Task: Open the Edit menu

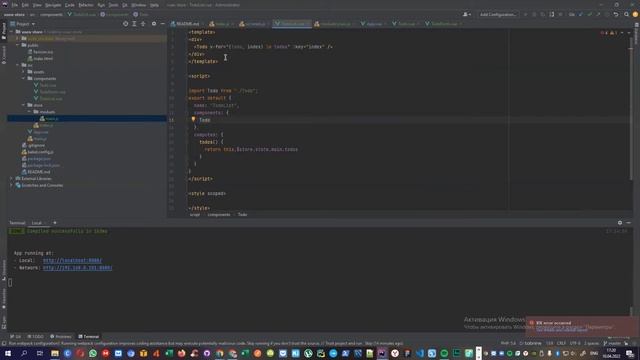Action: [25, 5]
